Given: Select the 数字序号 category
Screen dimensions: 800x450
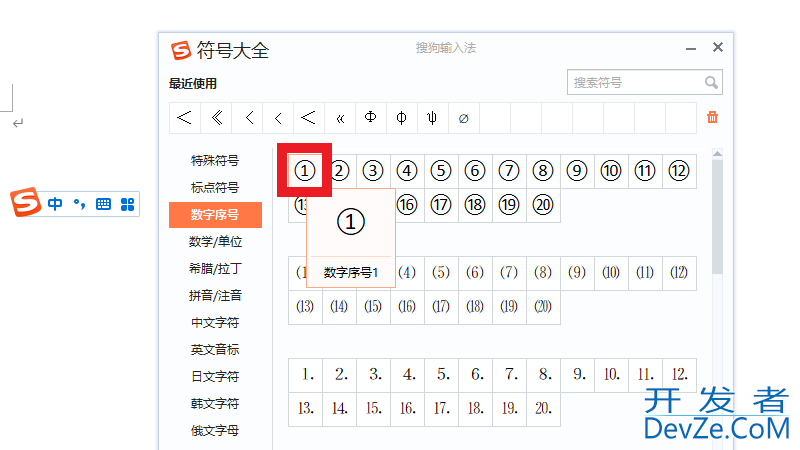Looking at the screenshot, I should tap(215, 215).
